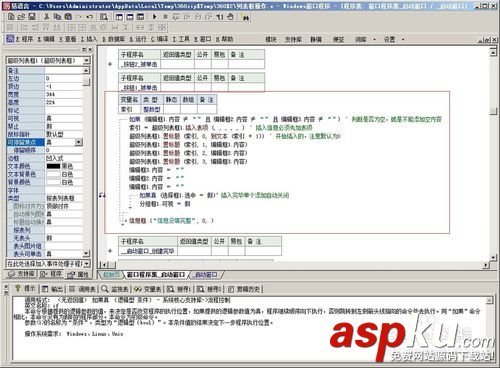This screenshot has height=368, width=500.
Task: Open the 窗口 menu
Action: (x=202, y=39)
